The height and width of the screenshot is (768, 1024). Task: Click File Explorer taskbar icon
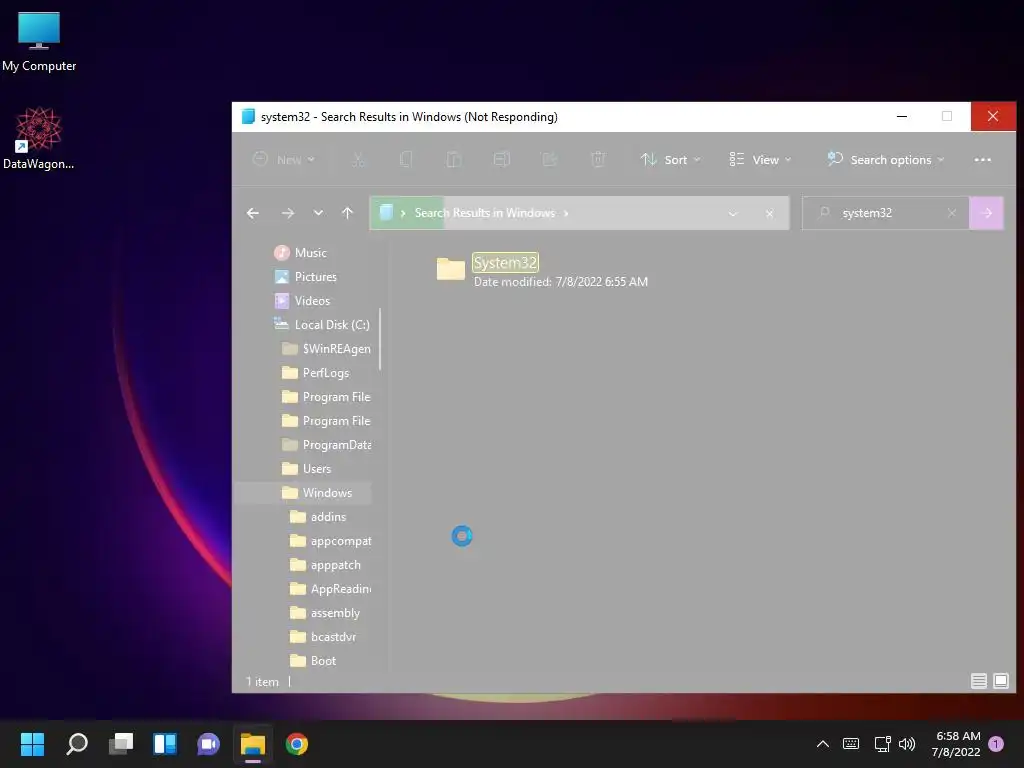[x=253, y=744]
